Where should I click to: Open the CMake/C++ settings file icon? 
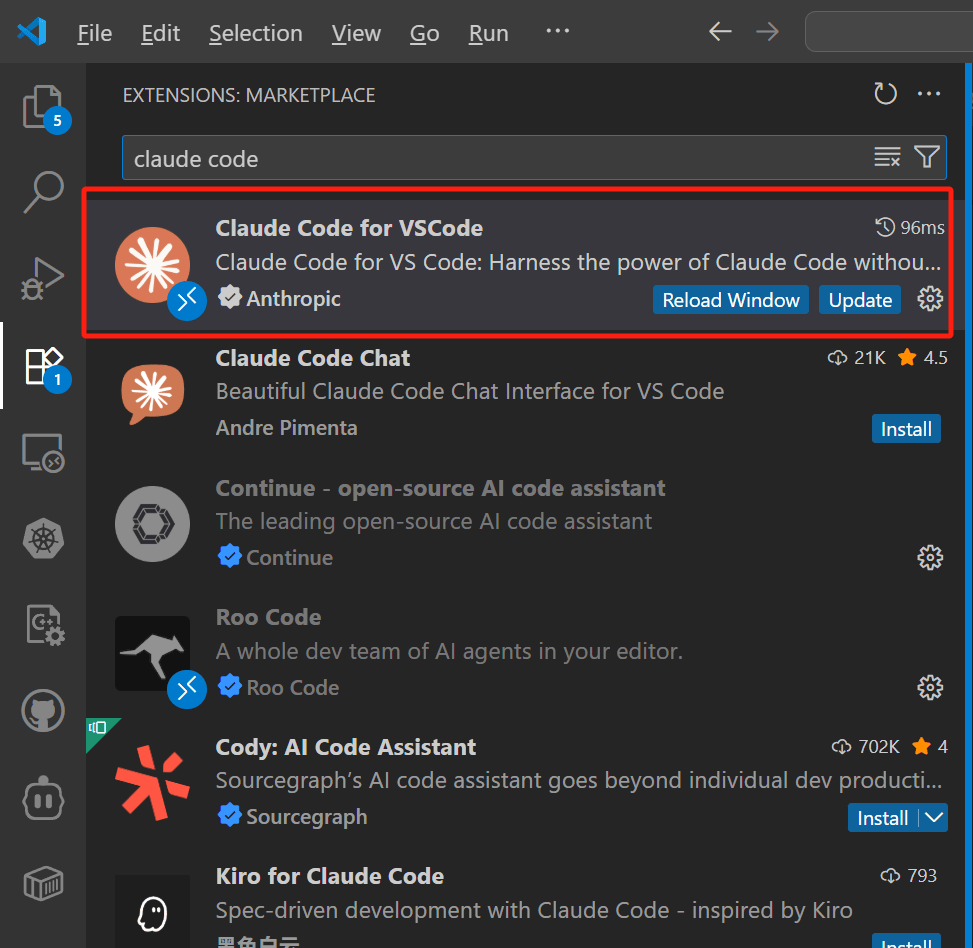click(45, 625)
